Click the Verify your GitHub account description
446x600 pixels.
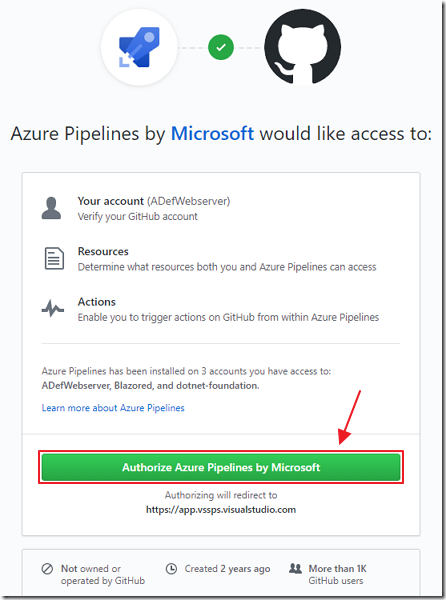137,217
